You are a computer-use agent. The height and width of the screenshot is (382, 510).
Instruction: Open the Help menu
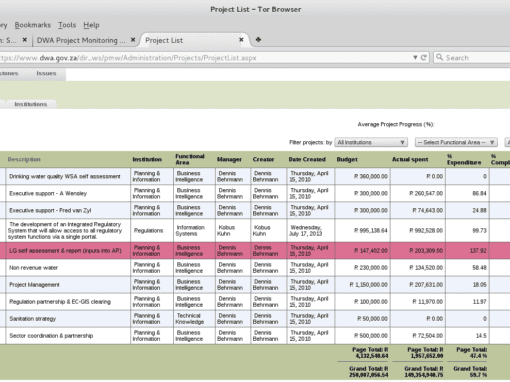(91, 25)
